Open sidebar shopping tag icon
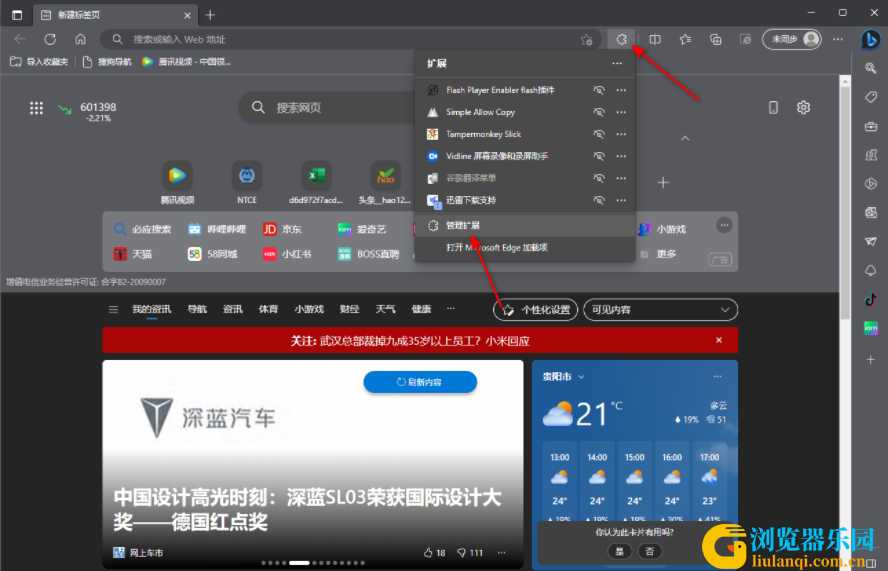 [x=870, y=97]
